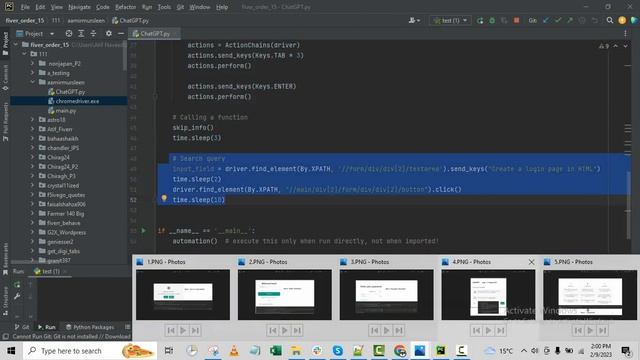Click the warnings count indicator in editor

point(604,46)
